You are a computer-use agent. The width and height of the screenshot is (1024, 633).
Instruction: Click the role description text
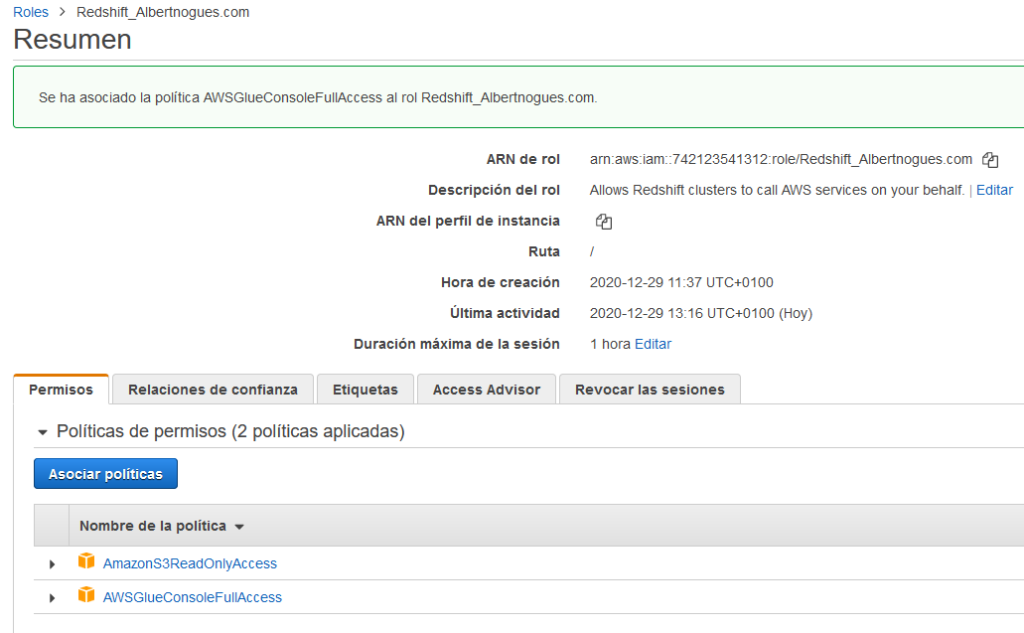coord(777,190)
